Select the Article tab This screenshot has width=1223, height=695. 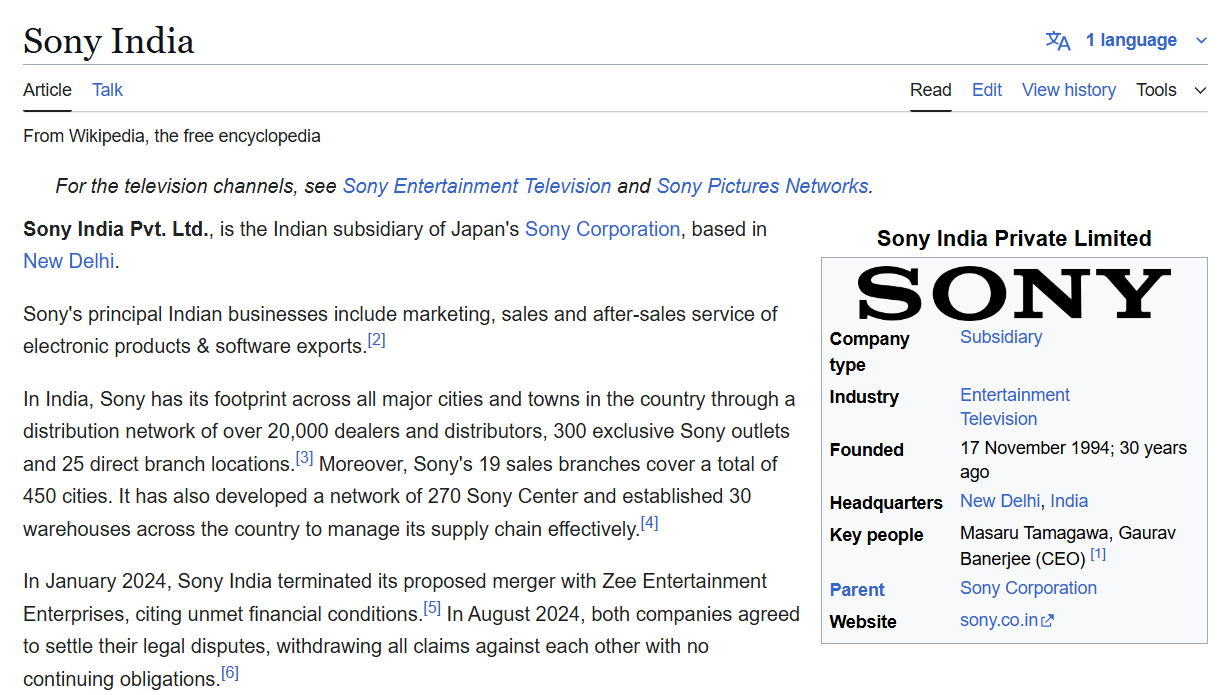click(47, 90)
